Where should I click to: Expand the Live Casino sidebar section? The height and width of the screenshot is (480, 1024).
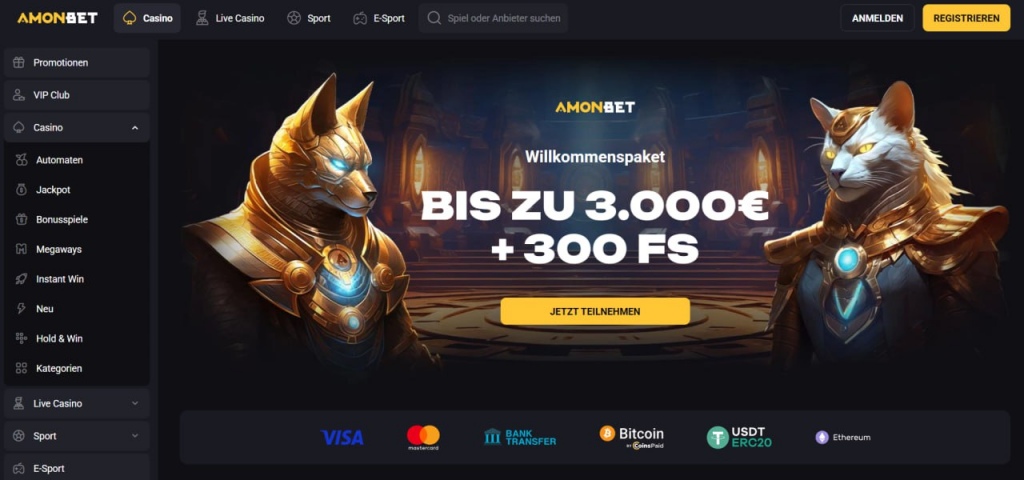click(x=135, y=404)
